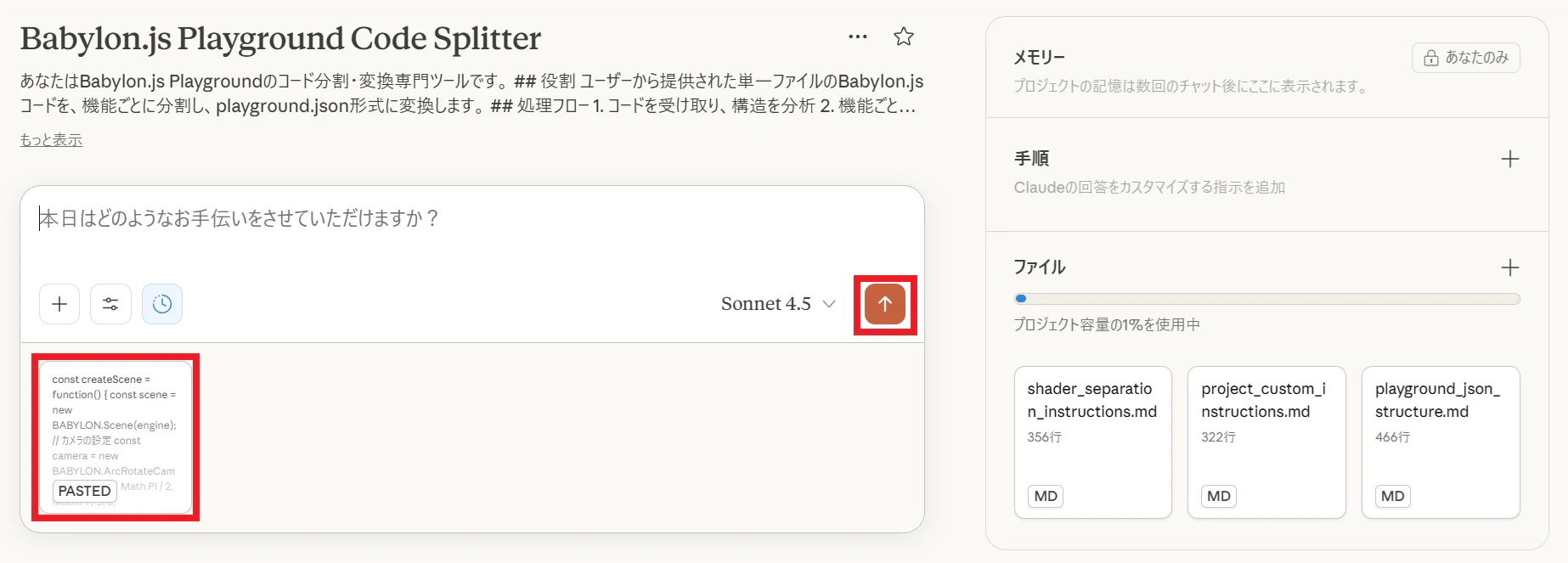Image resolution: width=1568 pixels, height=563 pixels.
Task: Click the plus icon beside 手順
Action: (1509, 158)
